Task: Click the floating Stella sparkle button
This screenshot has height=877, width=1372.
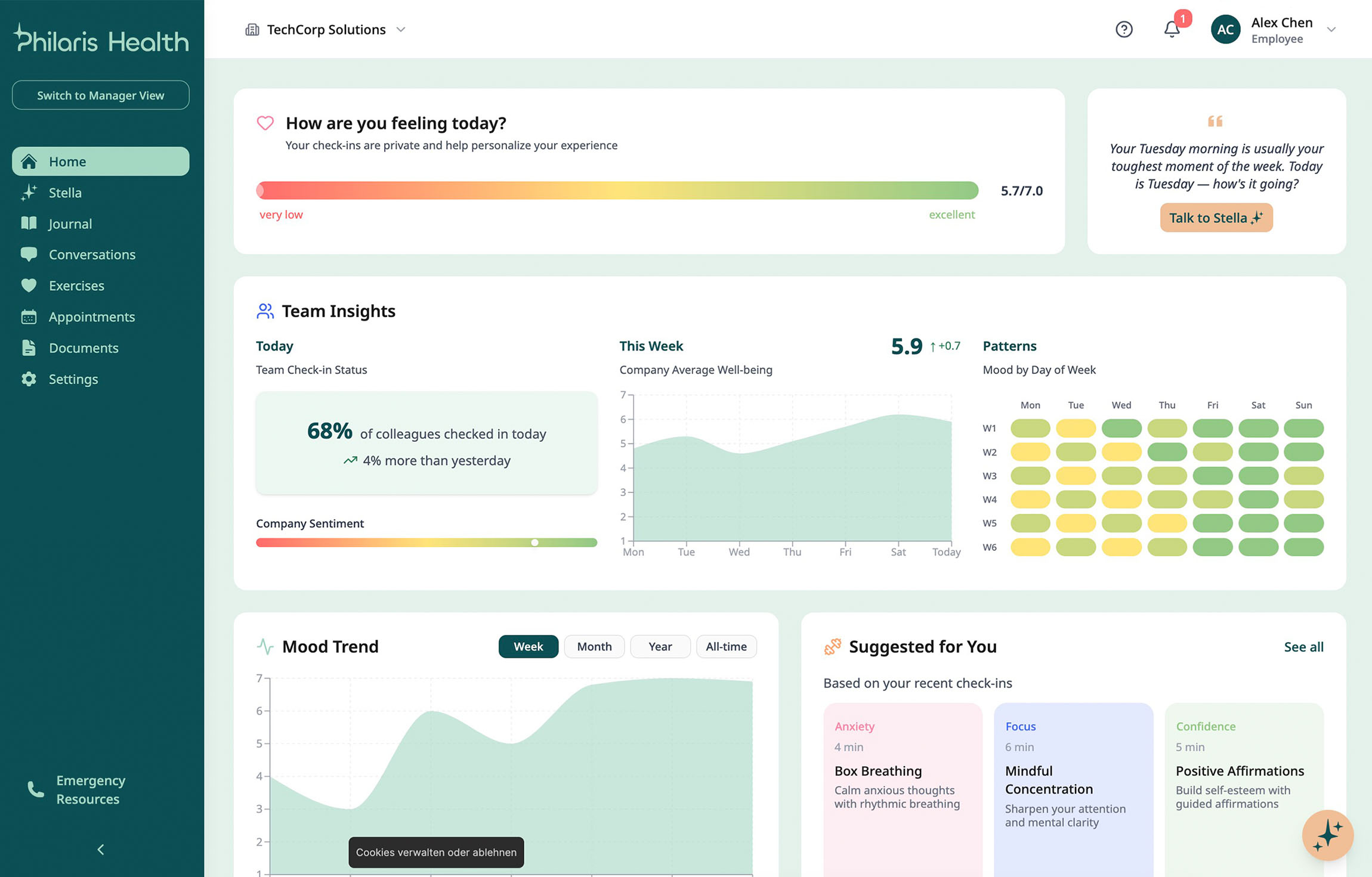Action: point(1327,835)
